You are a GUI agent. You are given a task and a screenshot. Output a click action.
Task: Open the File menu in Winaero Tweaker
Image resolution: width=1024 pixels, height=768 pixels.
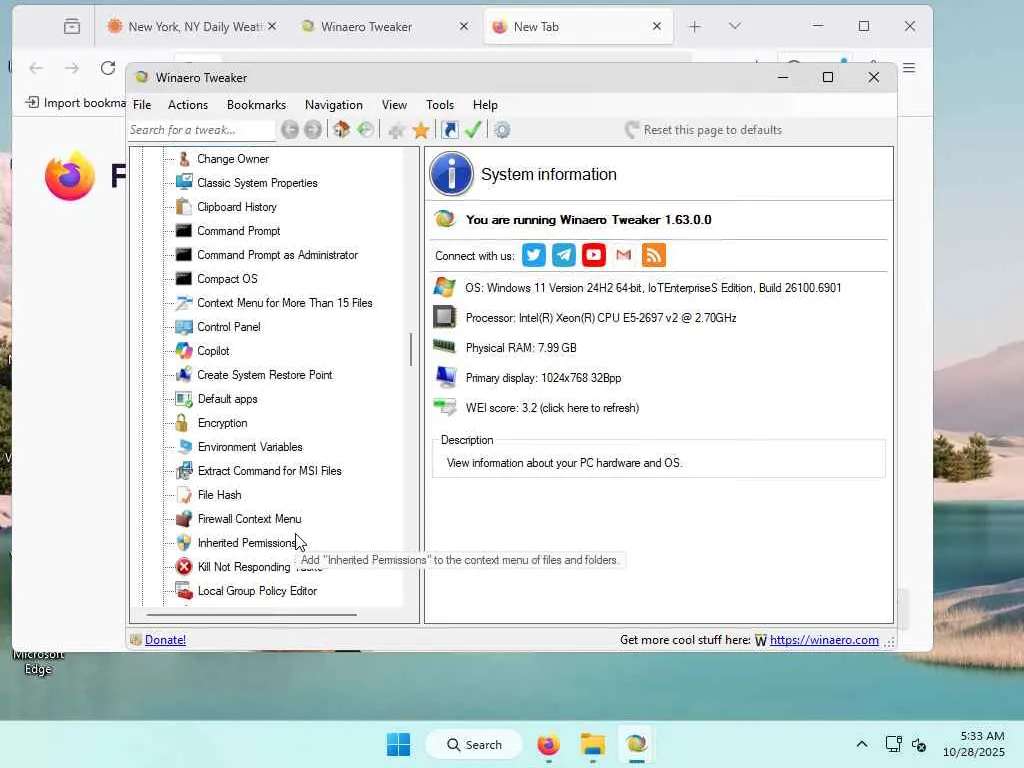[x=142, y=104]
